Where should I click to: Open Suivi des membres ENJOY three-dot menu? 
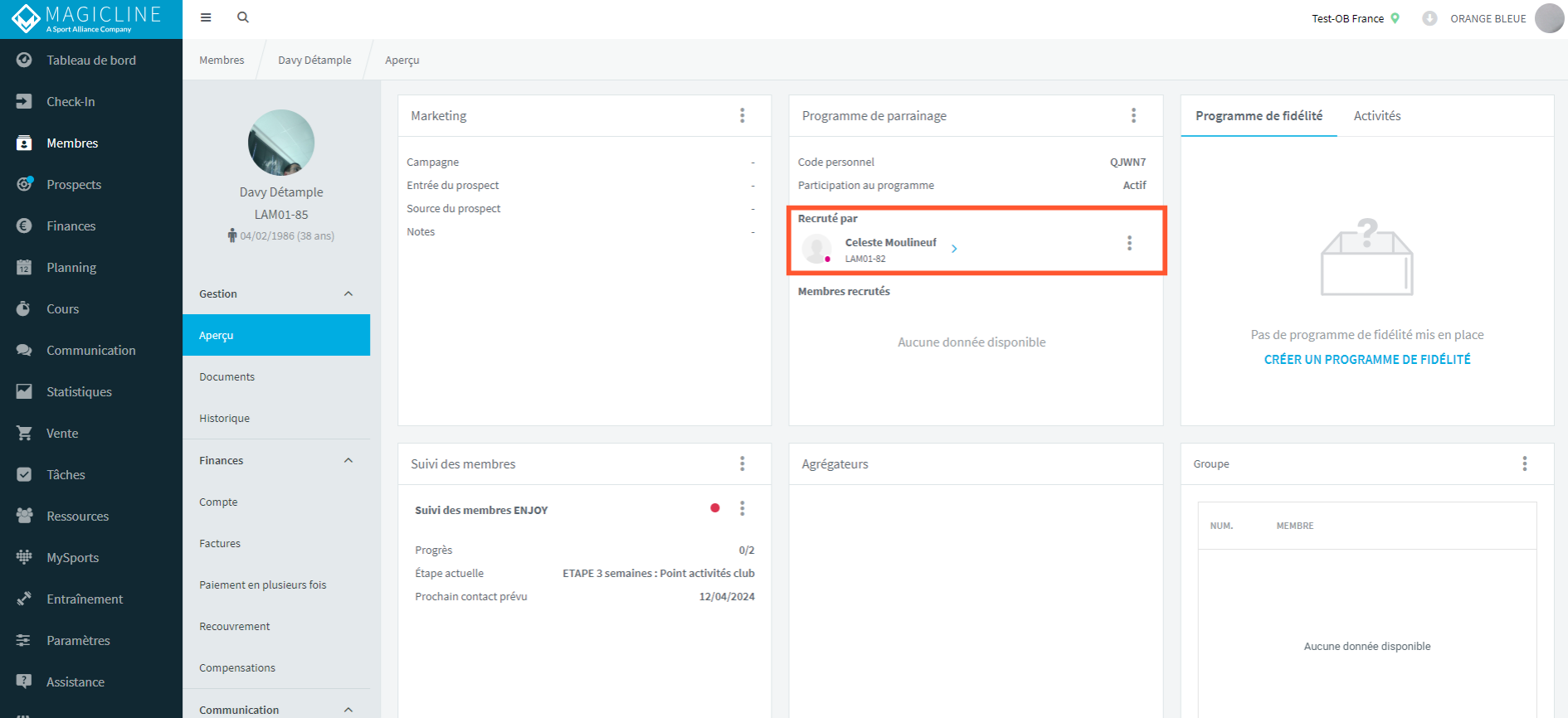743,508
